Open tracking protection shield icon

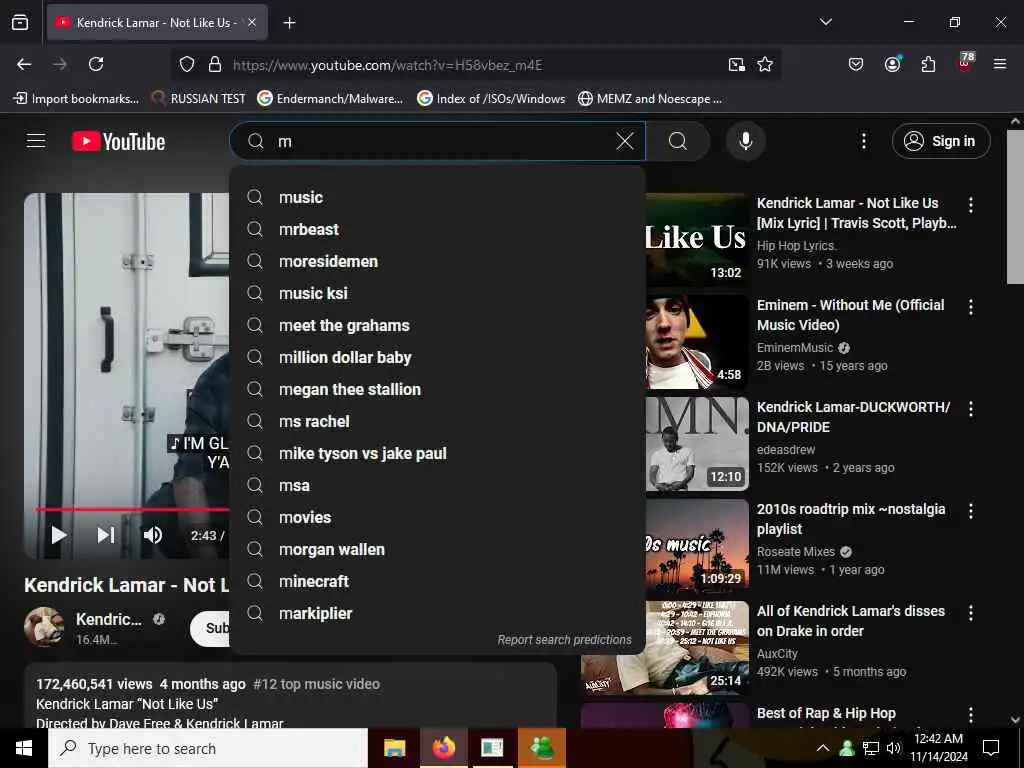(x=187, y=65)
